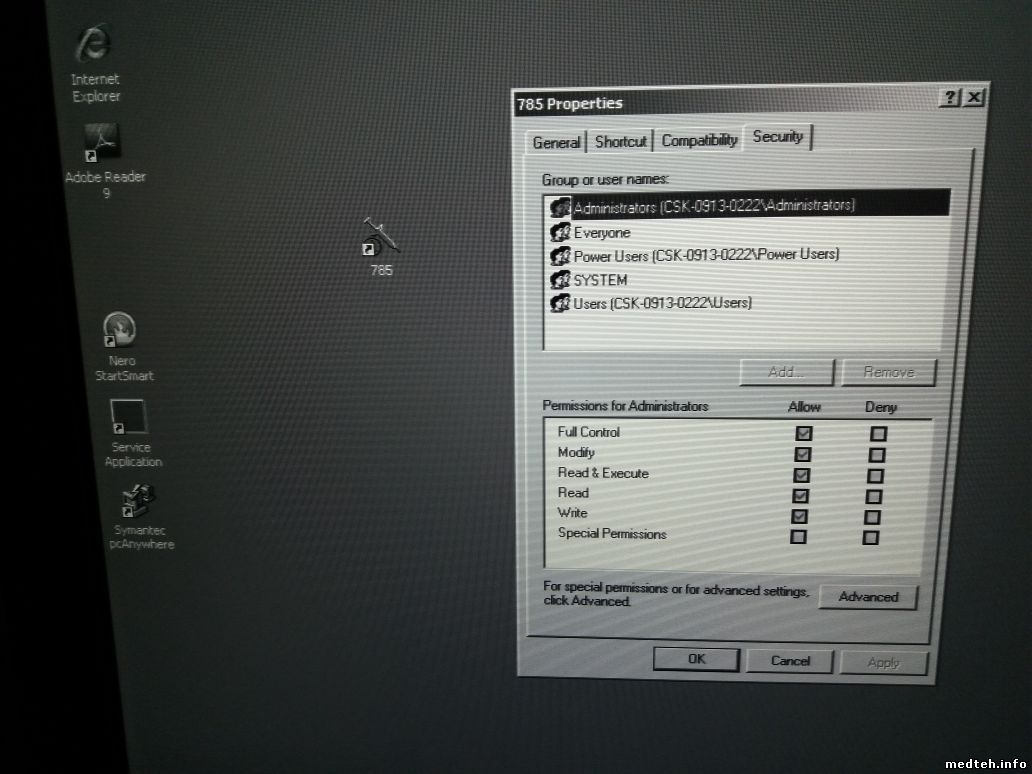Open the Compatibility tab
The image size is (1032, 774).
(x=699, y=140)
